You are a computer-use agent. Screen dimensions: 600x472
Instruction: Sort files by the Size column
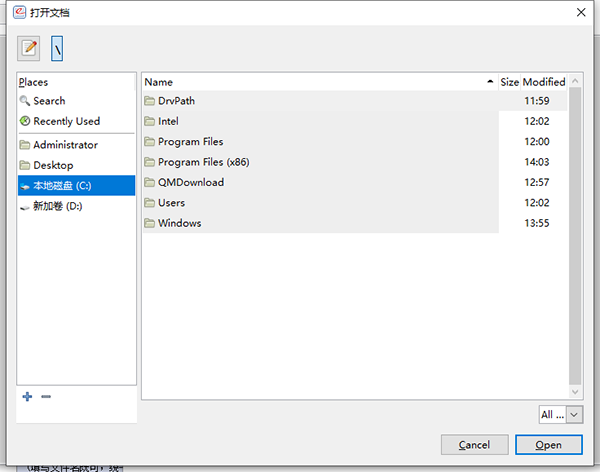[x=509, y=82]
